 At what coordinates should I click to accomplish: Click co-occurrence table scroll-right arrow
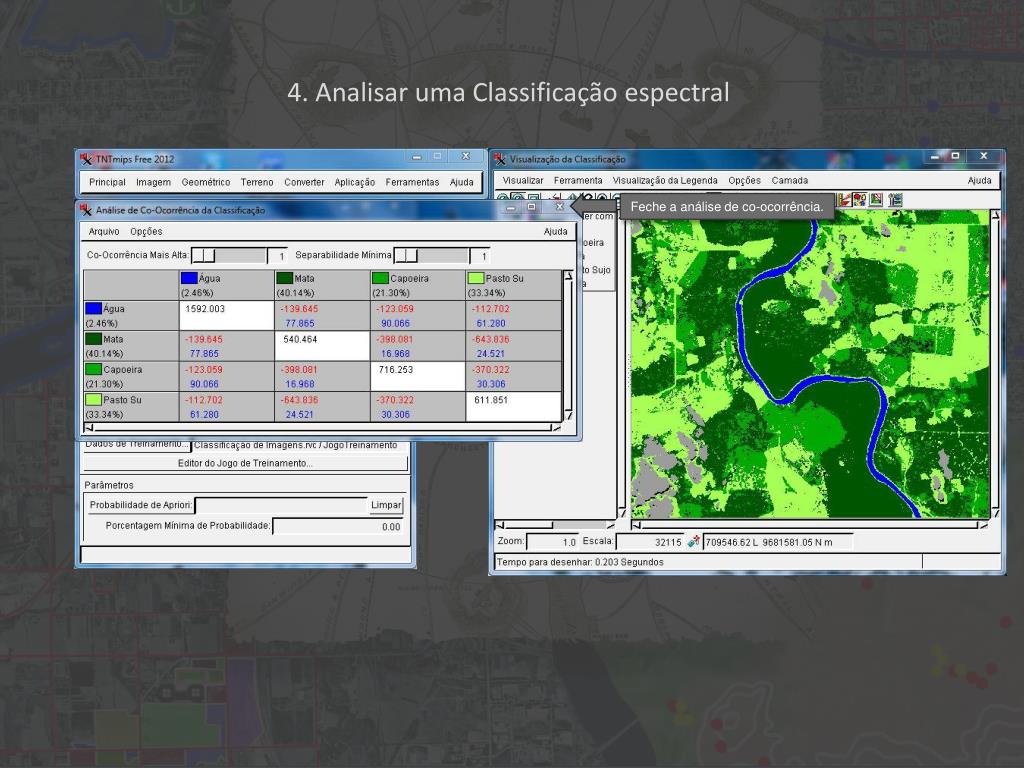click(556, 428)
